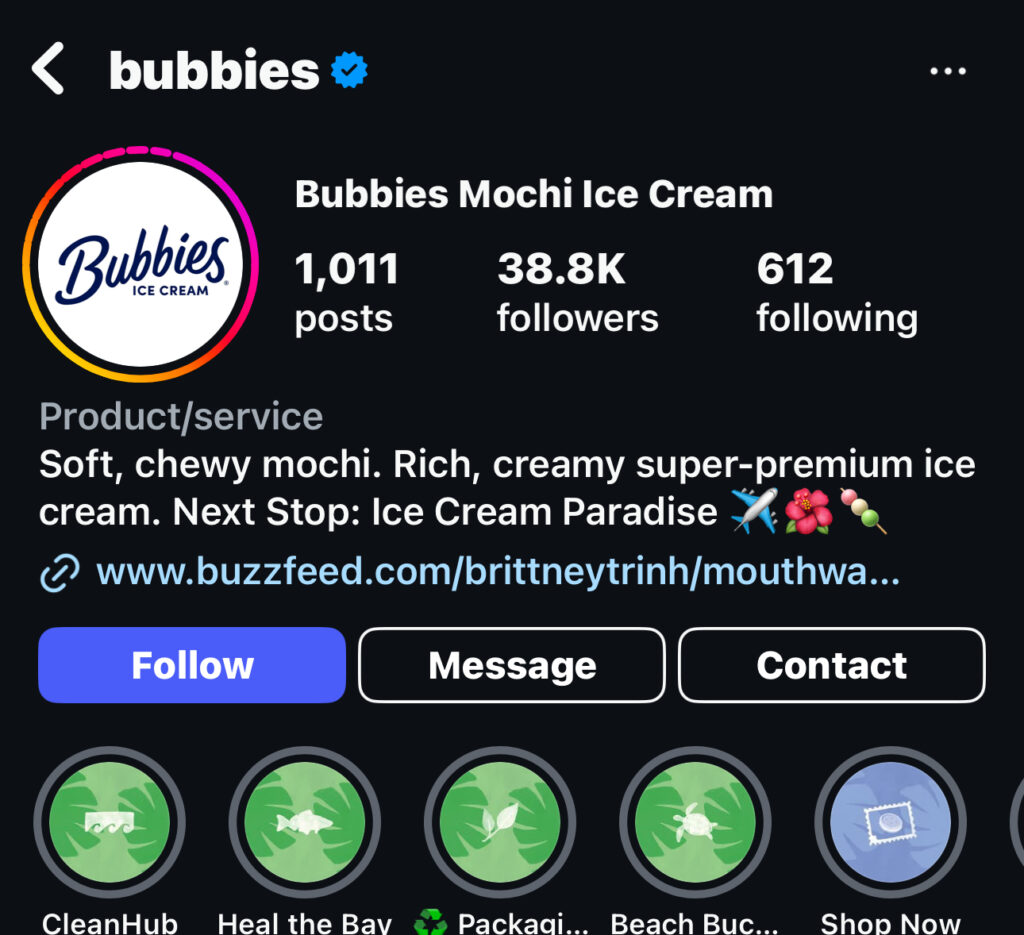Tap the bubbies username title
1024x935 pixels.
214,71
